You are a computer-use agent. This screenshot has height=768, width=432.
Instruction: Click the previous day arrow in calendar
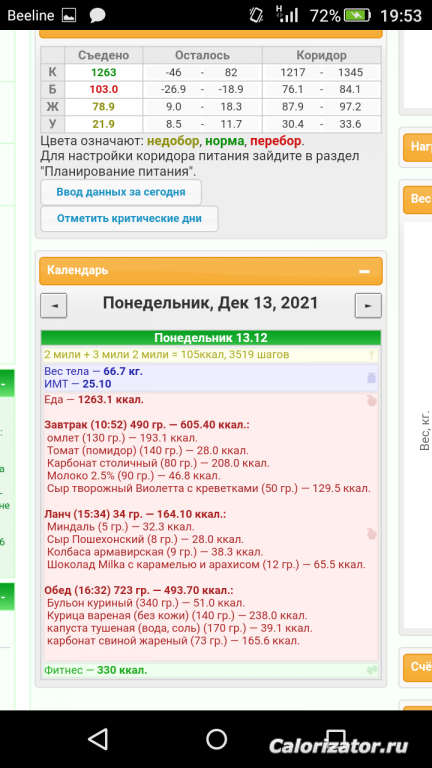pyautogui.click(x=53, y=306)
